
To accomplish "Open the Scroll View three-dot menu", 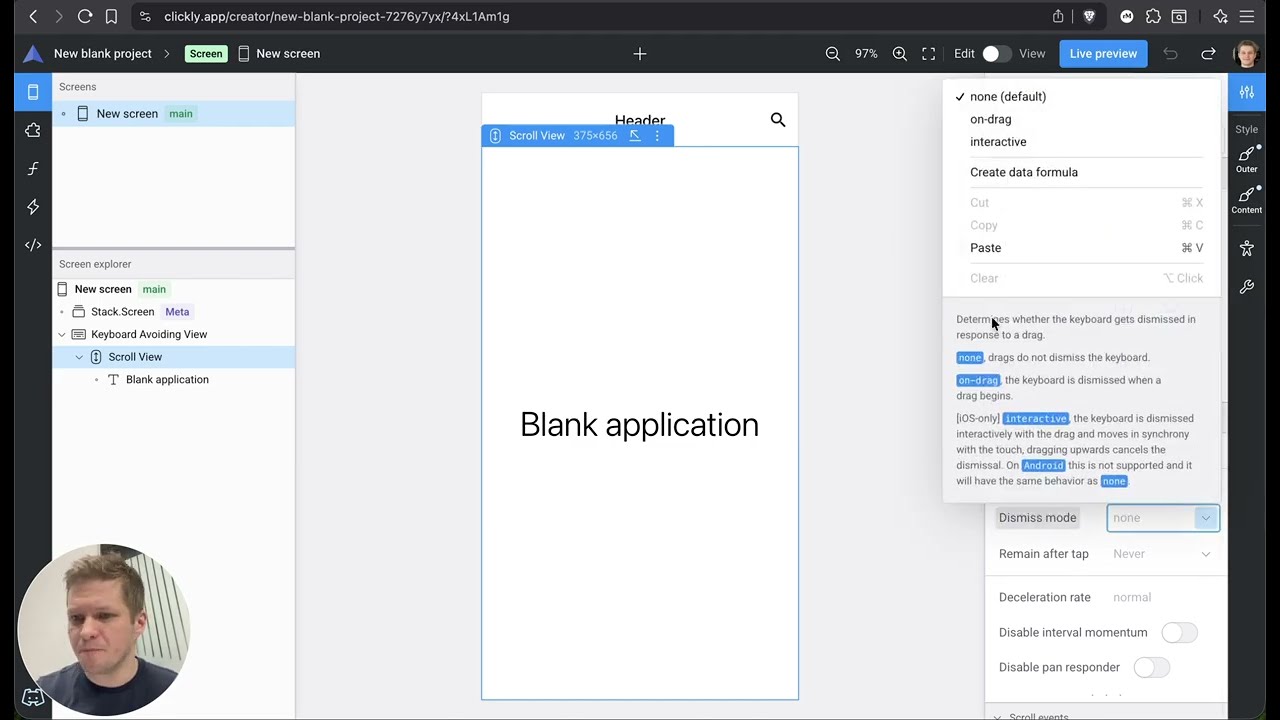I will pos(657,136).
